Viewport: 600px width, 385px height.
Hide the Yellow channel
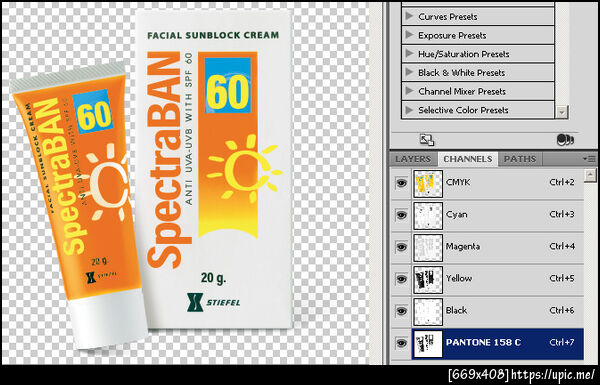401,279
